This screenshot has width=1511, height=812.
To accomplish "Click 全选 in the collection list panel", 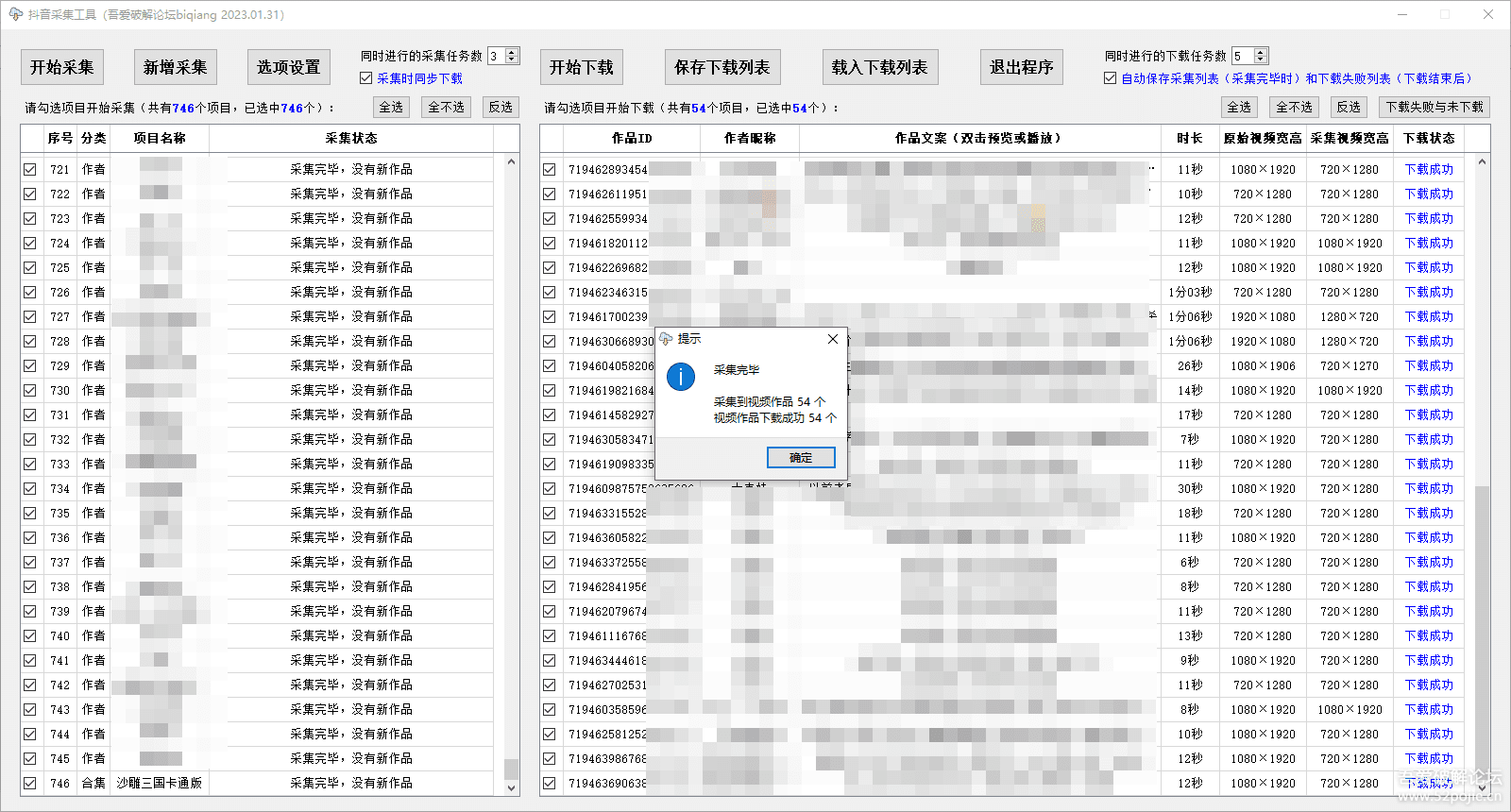I will (392, 107).
